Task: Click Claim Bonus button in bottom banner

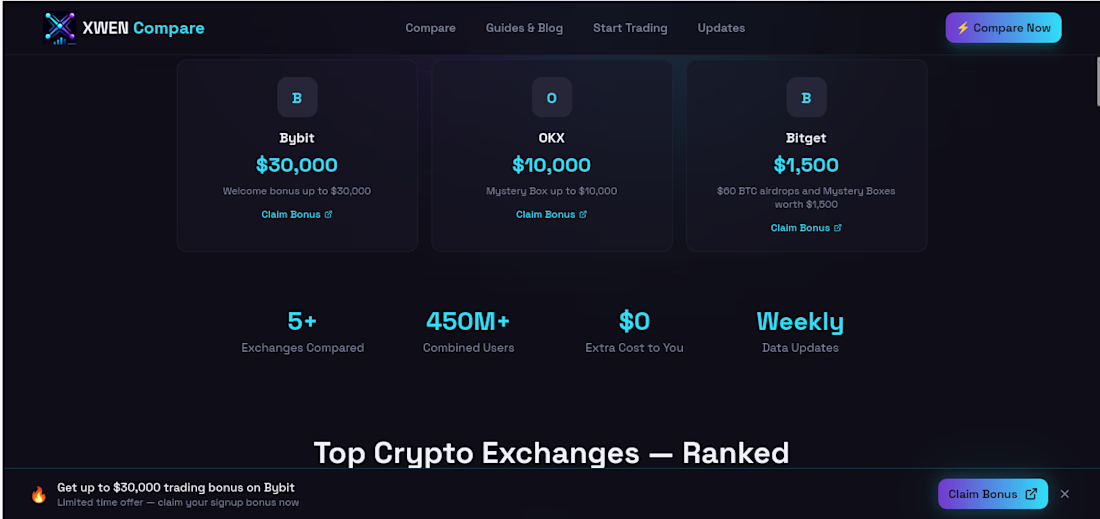Action: coord(992,494)
